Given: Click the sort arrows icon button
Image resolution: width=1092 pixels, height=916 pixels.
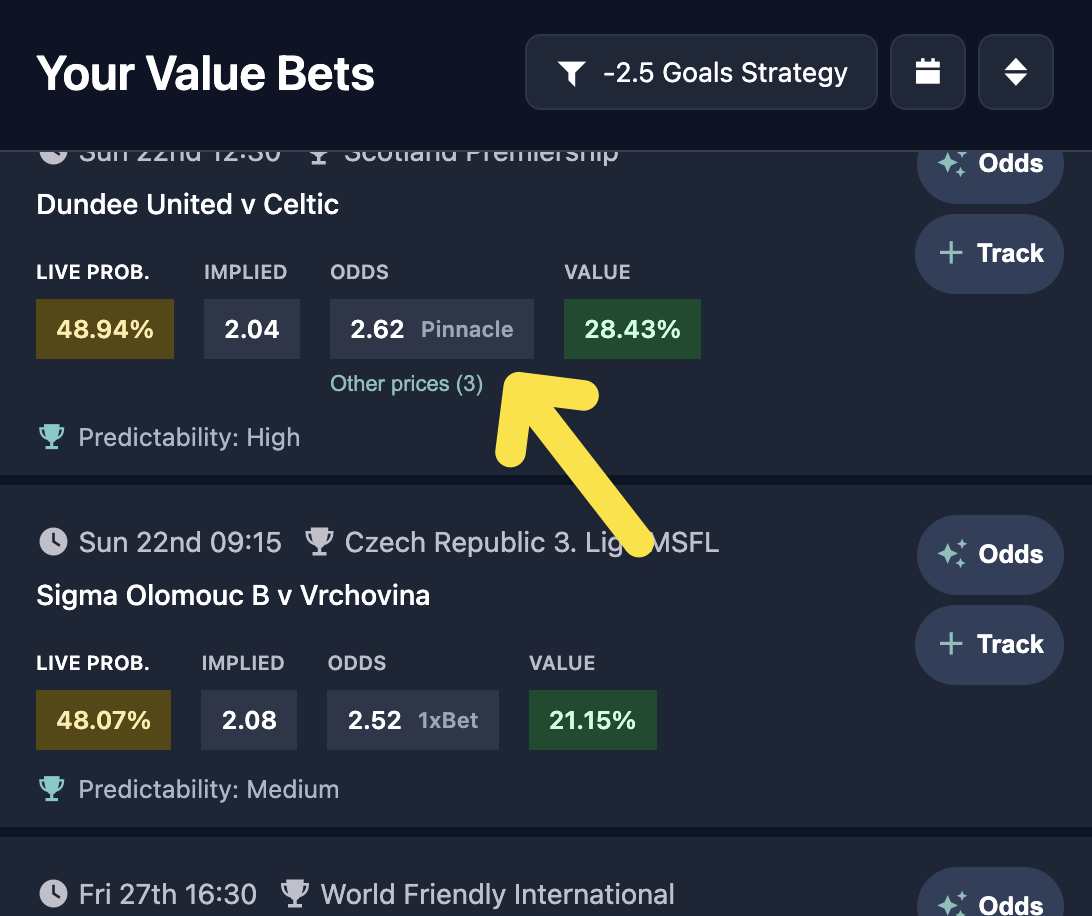Looking at the screenshot, I should [x=1015, y=72].
